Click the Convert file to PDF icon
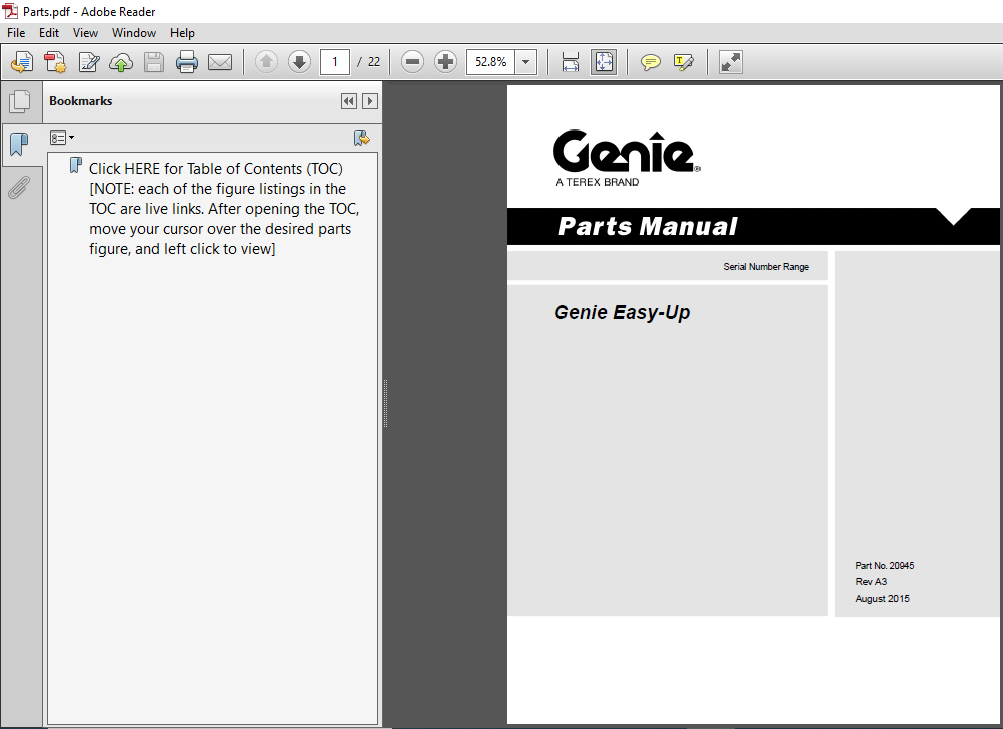This screenshot has height=729, width=1003. (56, 62)
